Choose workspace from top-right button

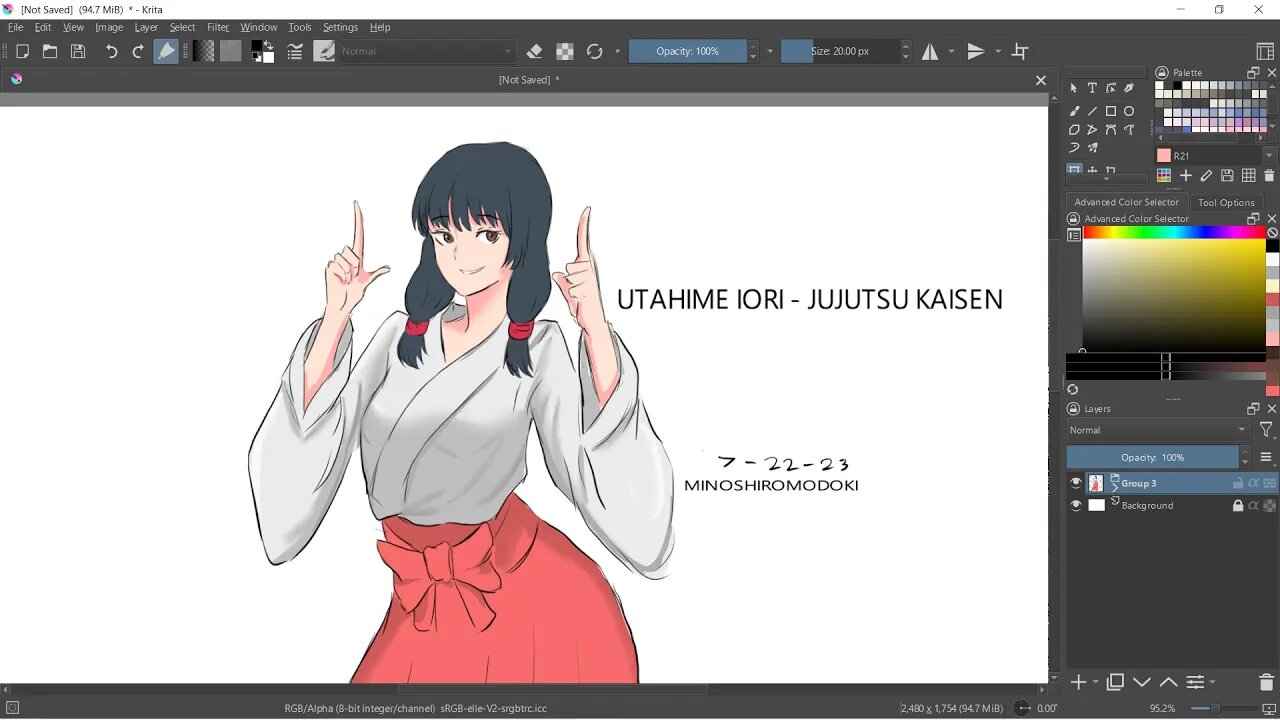[1265, 51]
